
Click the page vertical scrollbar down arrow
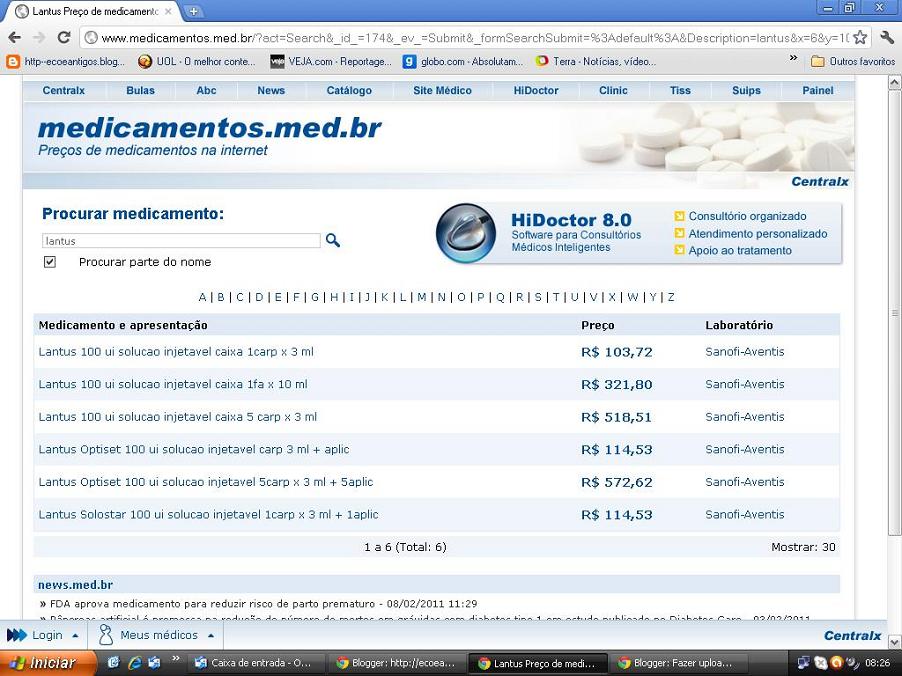(x=895, y=641)
